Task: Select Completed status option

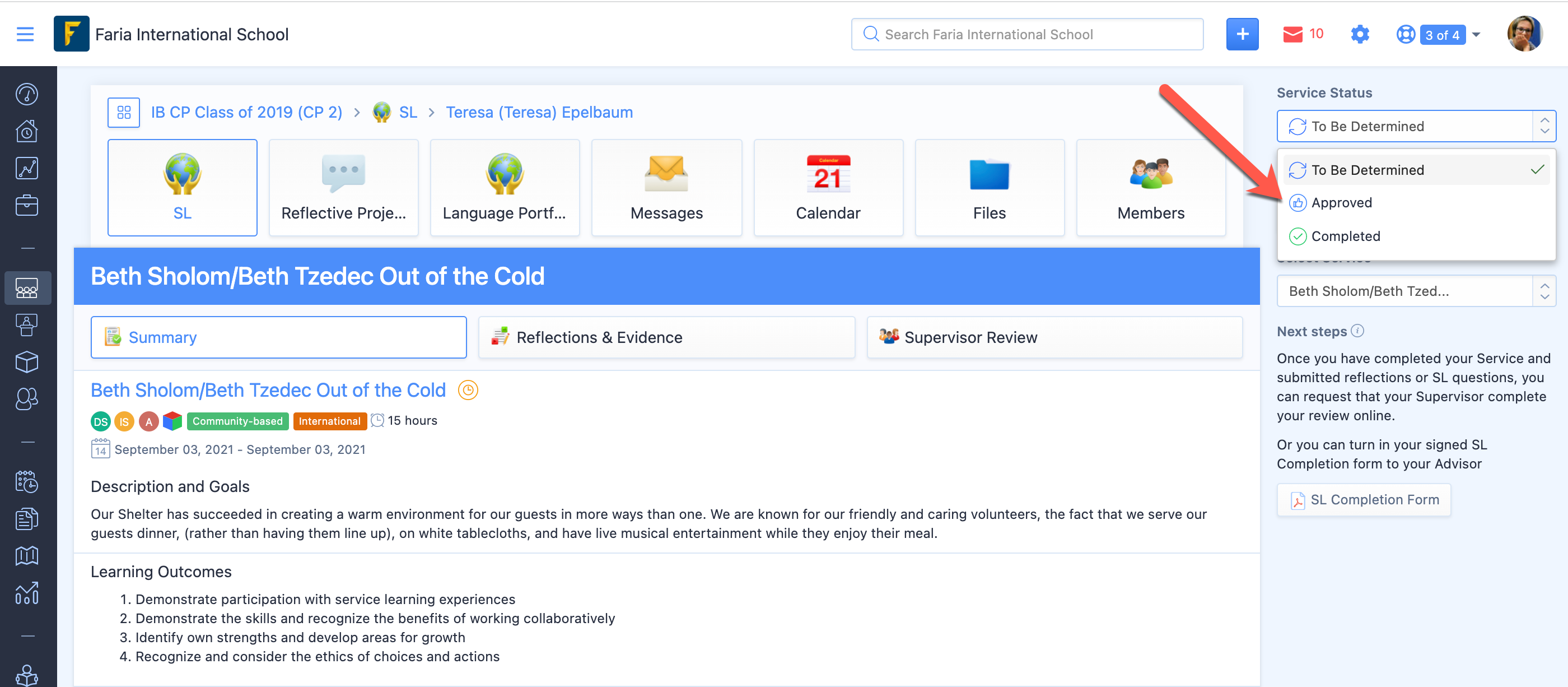Action: click(x=1416, y=236)
